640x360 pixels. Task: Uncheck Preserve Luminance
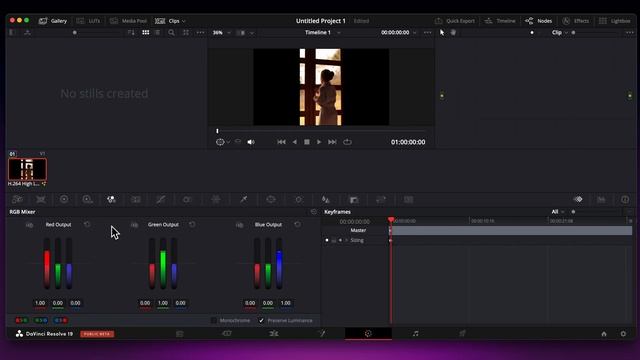pos(261,320)
